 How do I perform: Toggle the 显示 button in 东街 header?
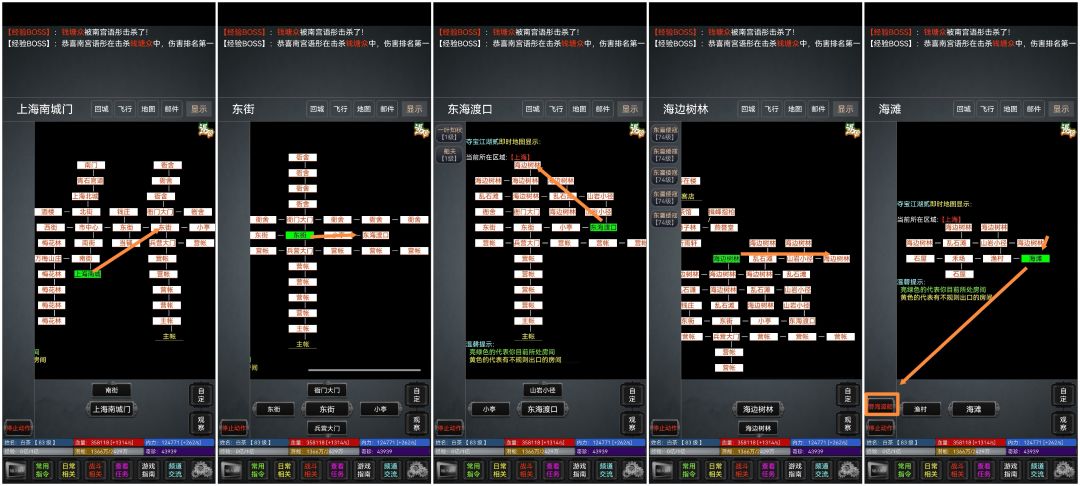point(414,109)
